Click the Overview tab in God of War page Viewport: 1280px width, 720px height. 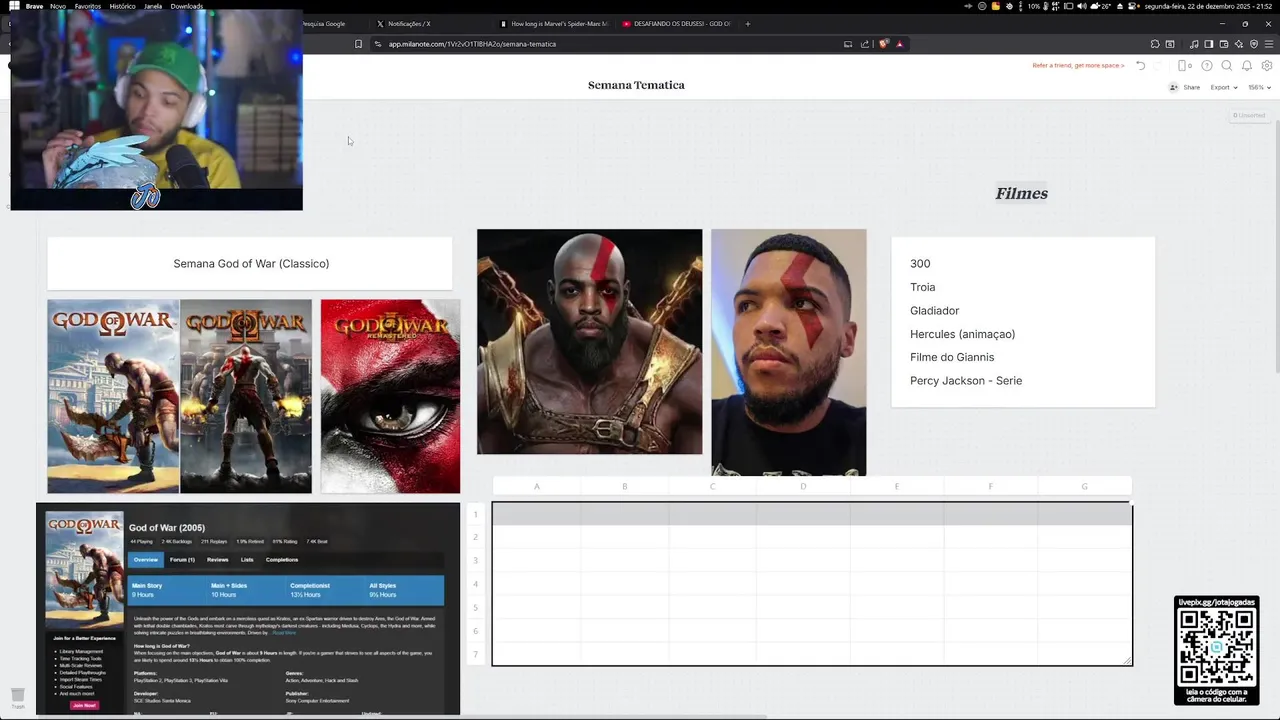coord(146,560)
